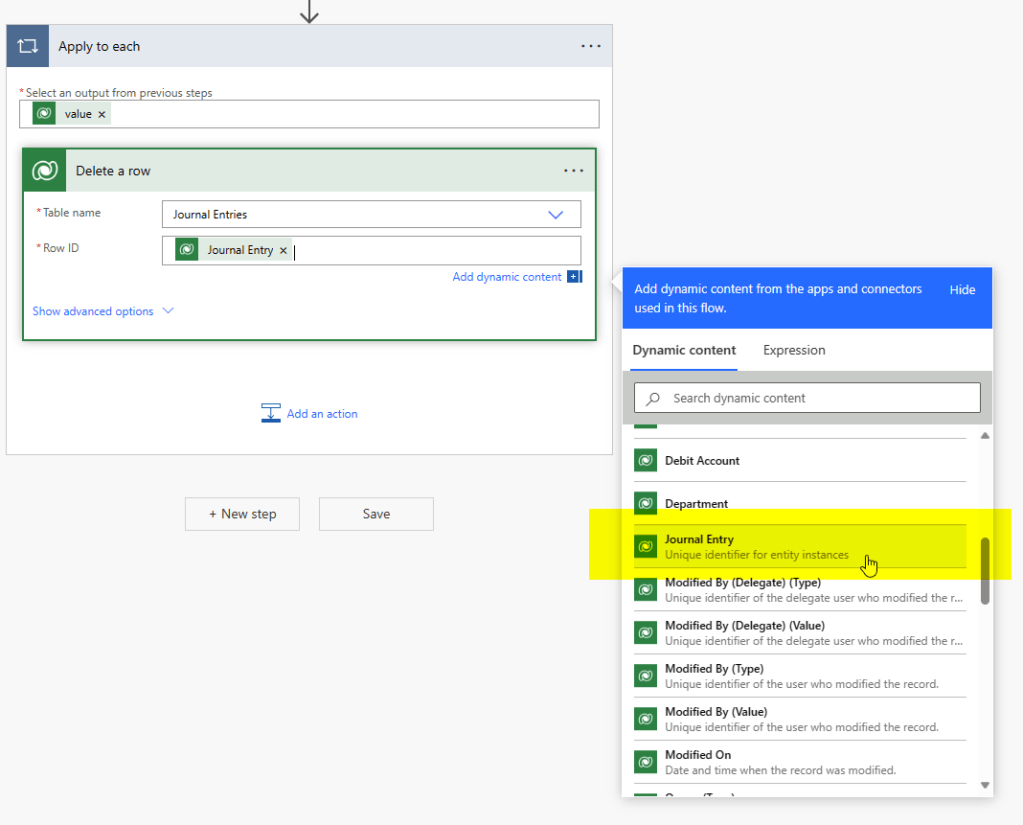The height and width of the screenshot is (825, 1023).
Task: Expand the Table name dropdown
Action: [x=555, y=214]
